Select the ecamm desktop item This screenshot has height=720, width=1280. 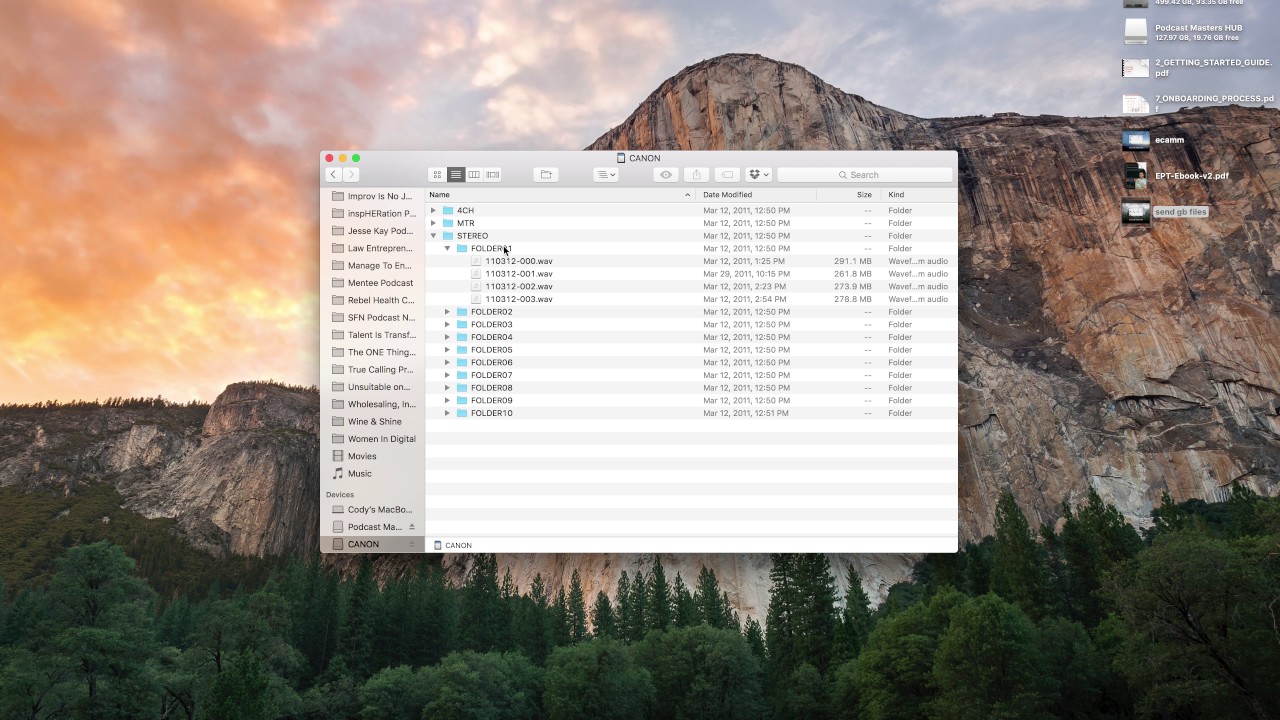[x=1154, y=140]
